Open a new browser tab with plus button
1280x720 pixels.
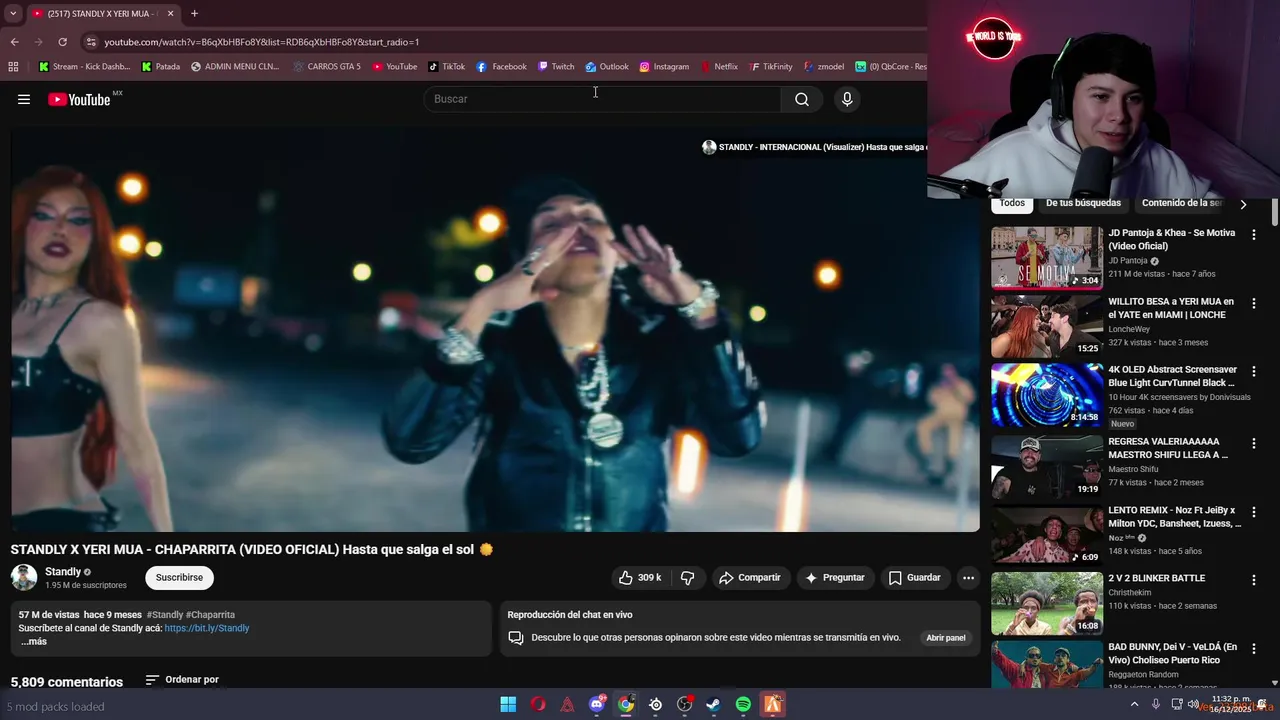click(x=194, y=13)
